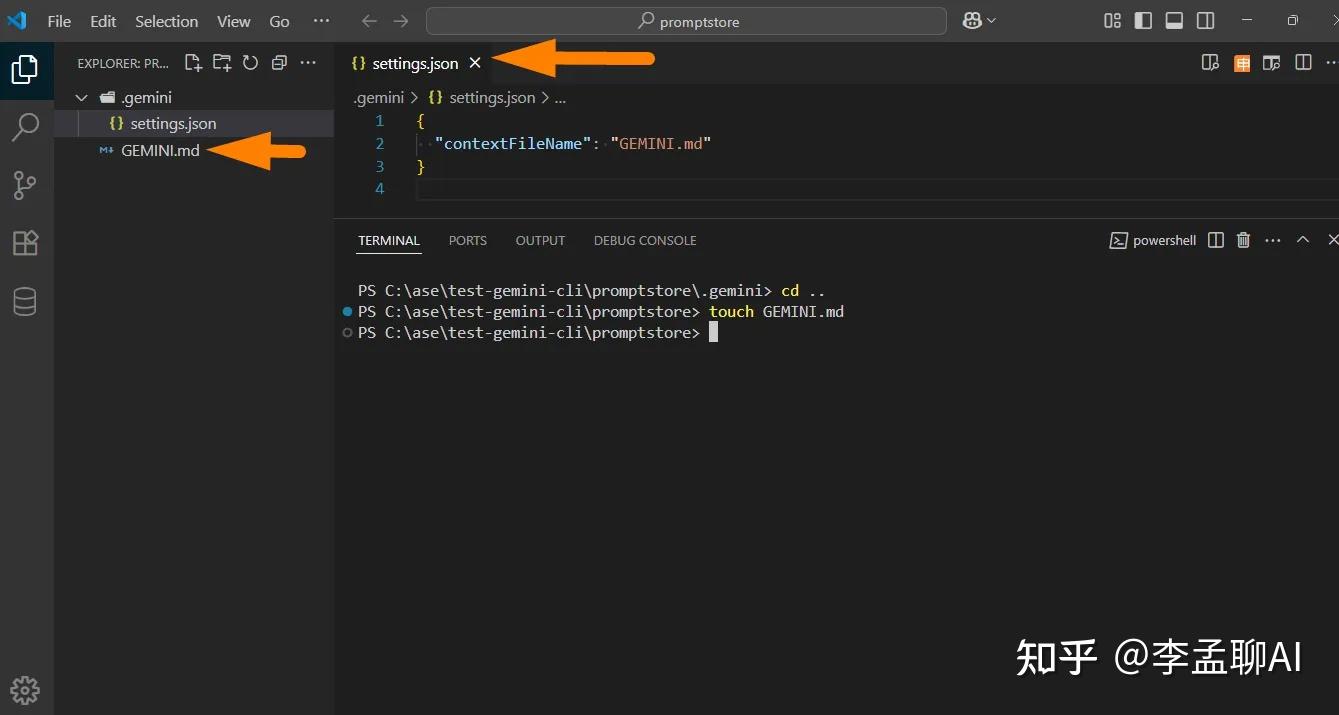Click the Collapse Folders icon in Explorer
Viewport: 1339px width, 715px height.
coord(279,62)
